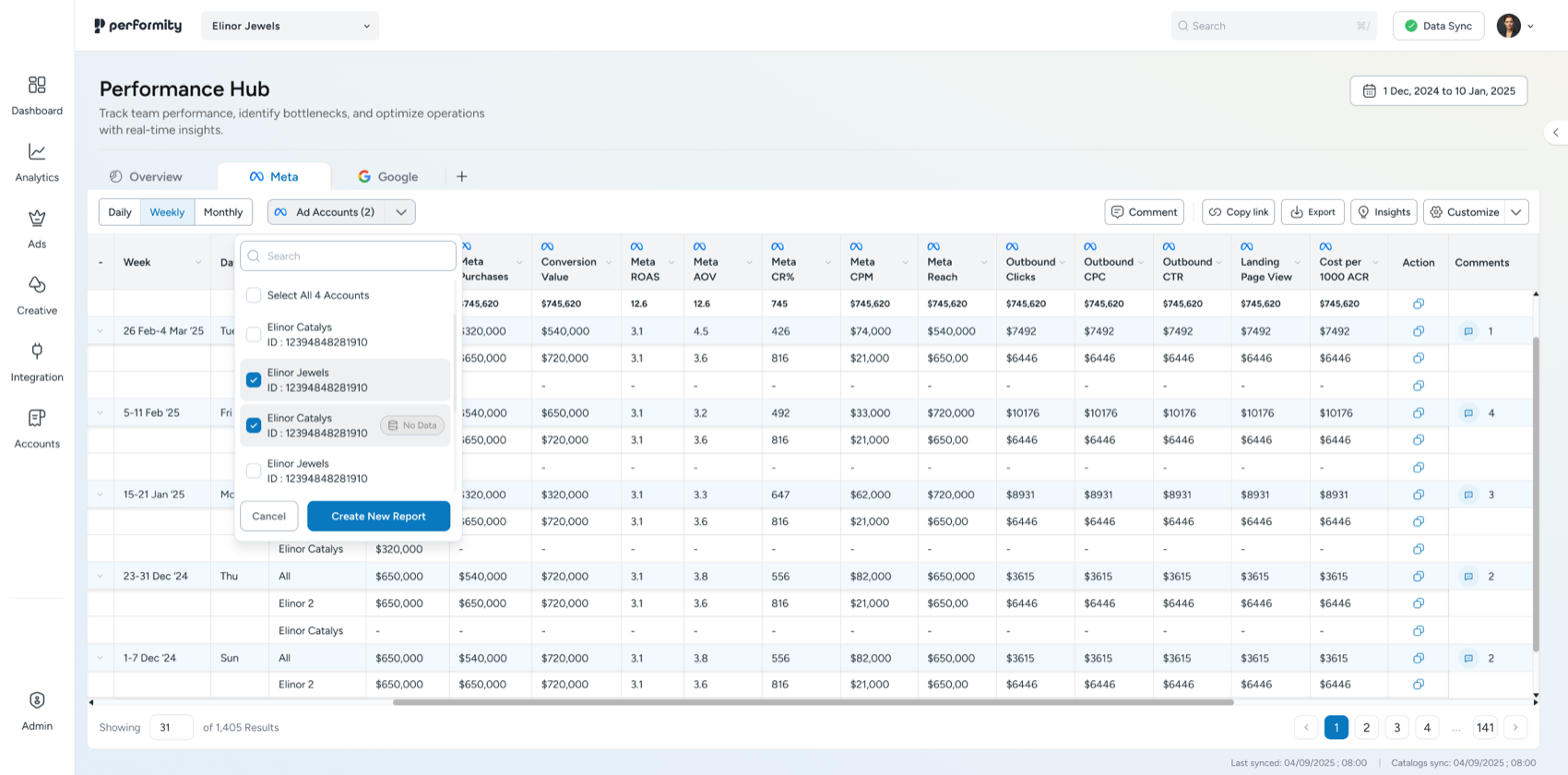Collapse the 15-21 Jan '25 row
Screen dimensions: 1568x775
pos(101,495)
